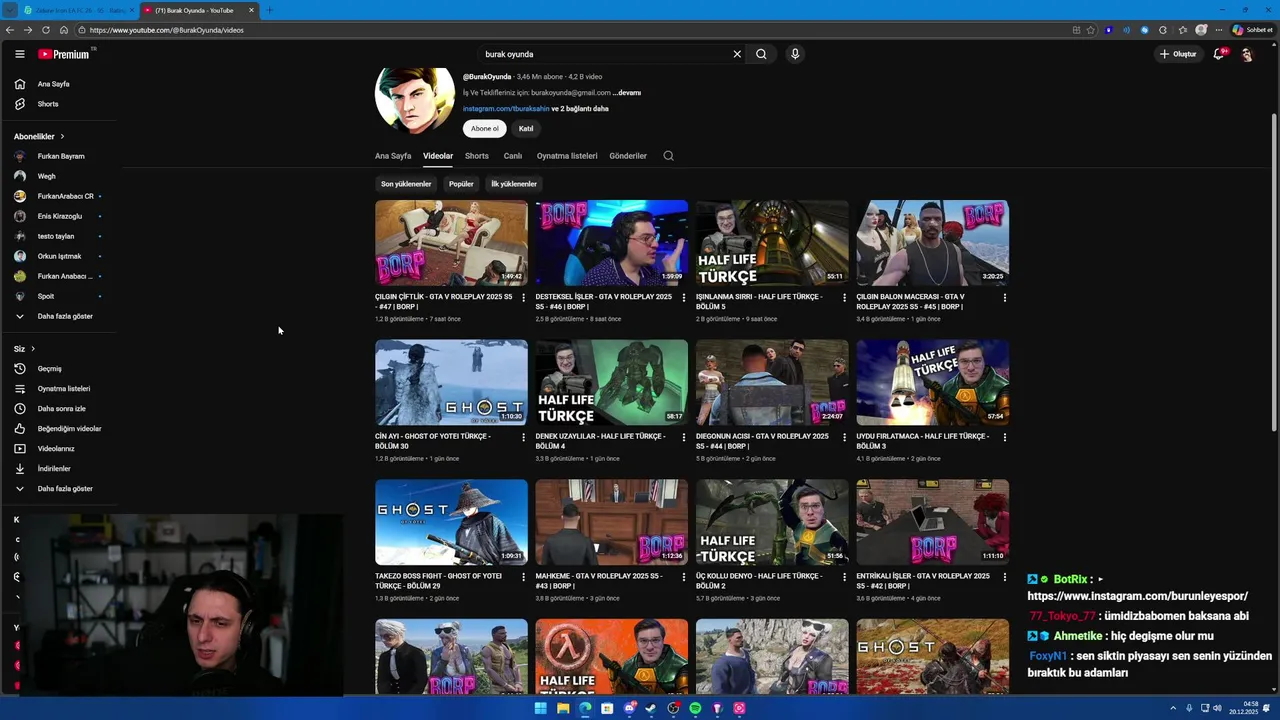
Task: Click the Katıl join button
Action: click(x=526, y=129)
